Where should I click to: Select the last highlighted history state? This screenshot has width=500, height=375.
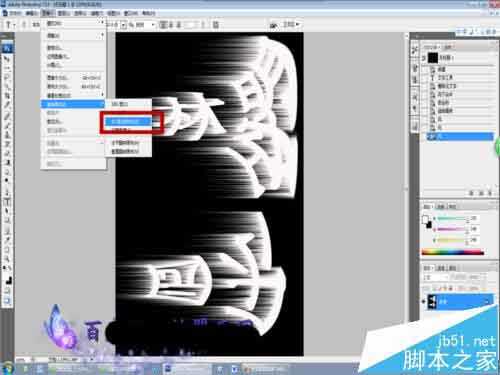[460, 136]
